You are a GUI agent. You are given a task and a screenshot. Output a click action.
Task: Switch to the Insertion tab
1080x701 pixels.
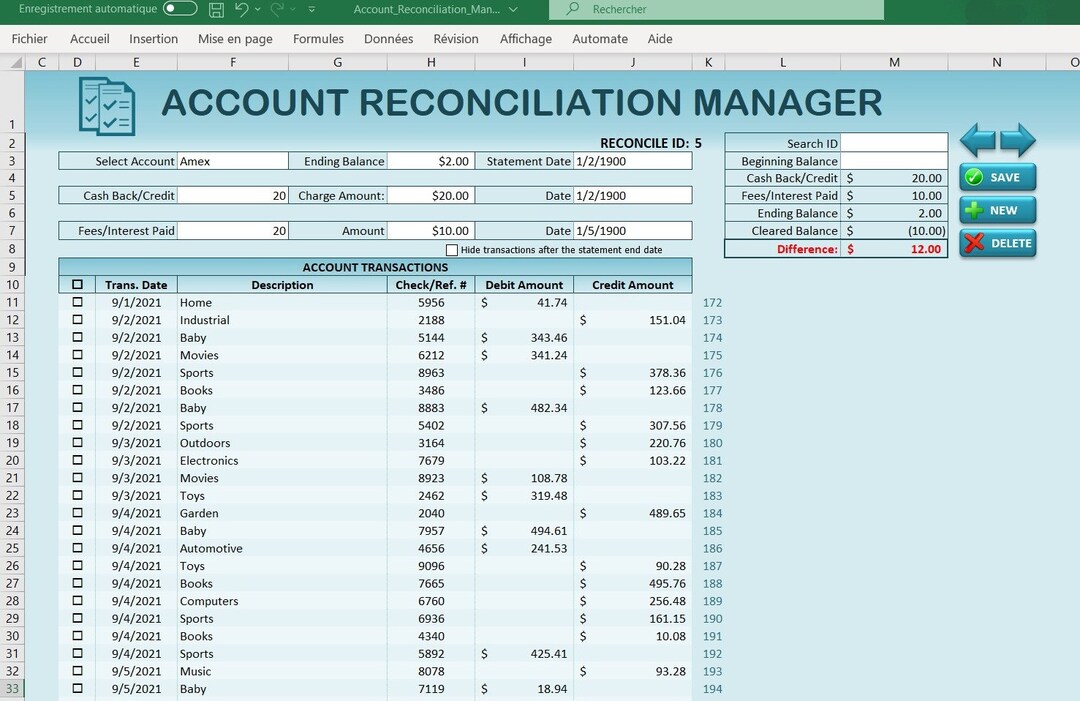pyautogui.click(x=154, y=39)
